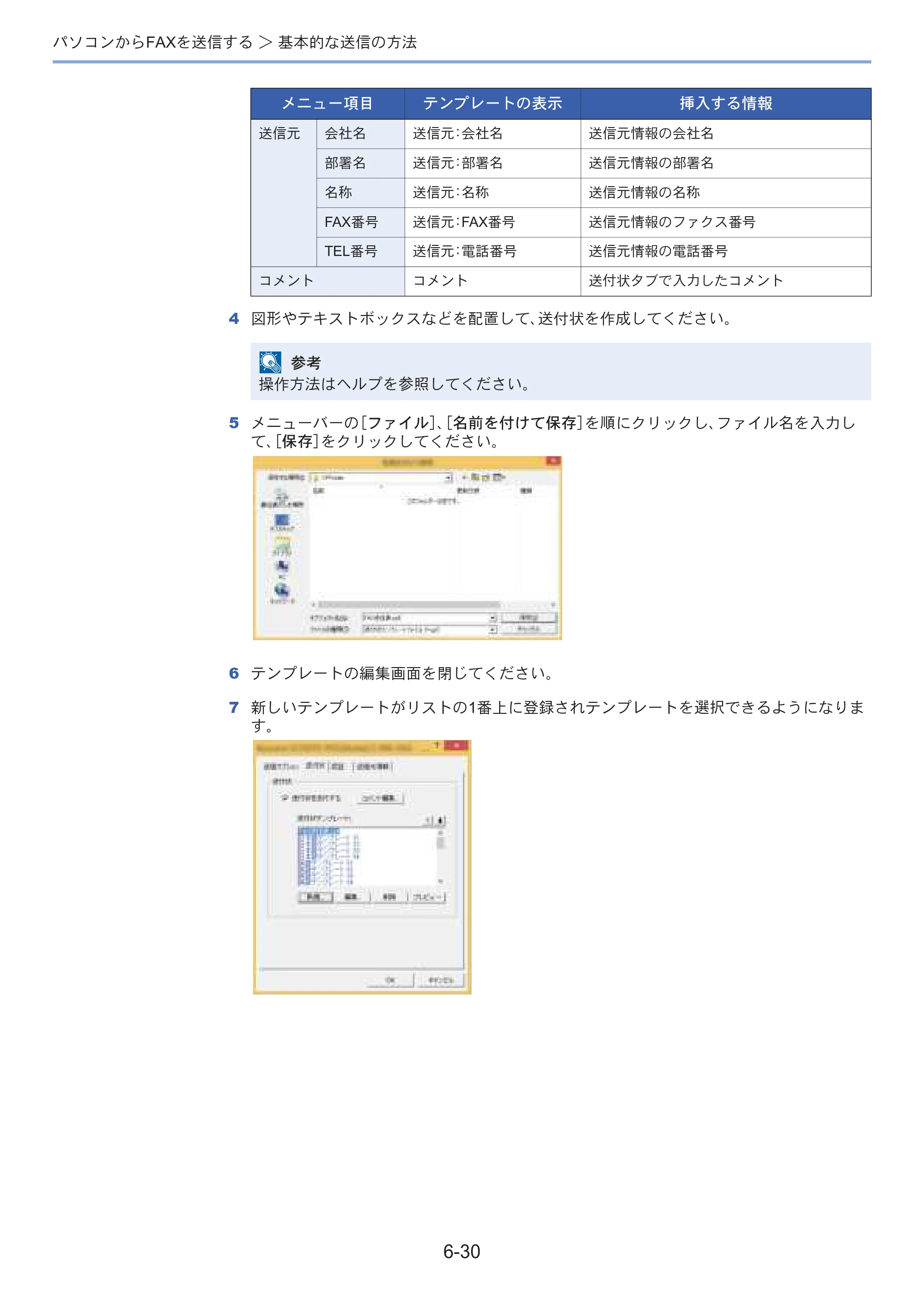Click the horizontal scrollbar in Save dialog file list
The width and height of the screenshot is (924, 1308).
pos(433,605)
